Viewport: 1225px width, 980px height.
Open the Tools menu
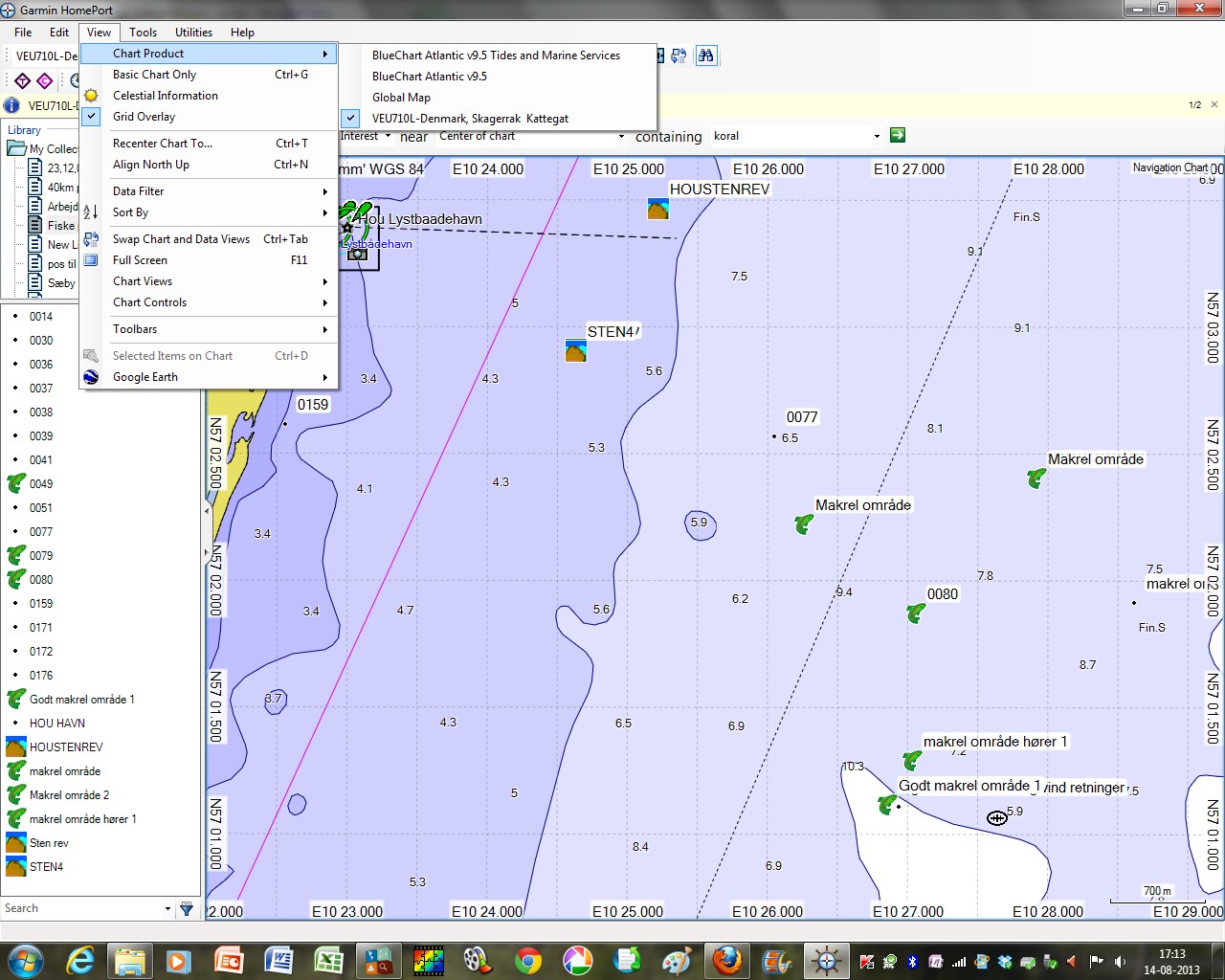(x=143, y=32)
